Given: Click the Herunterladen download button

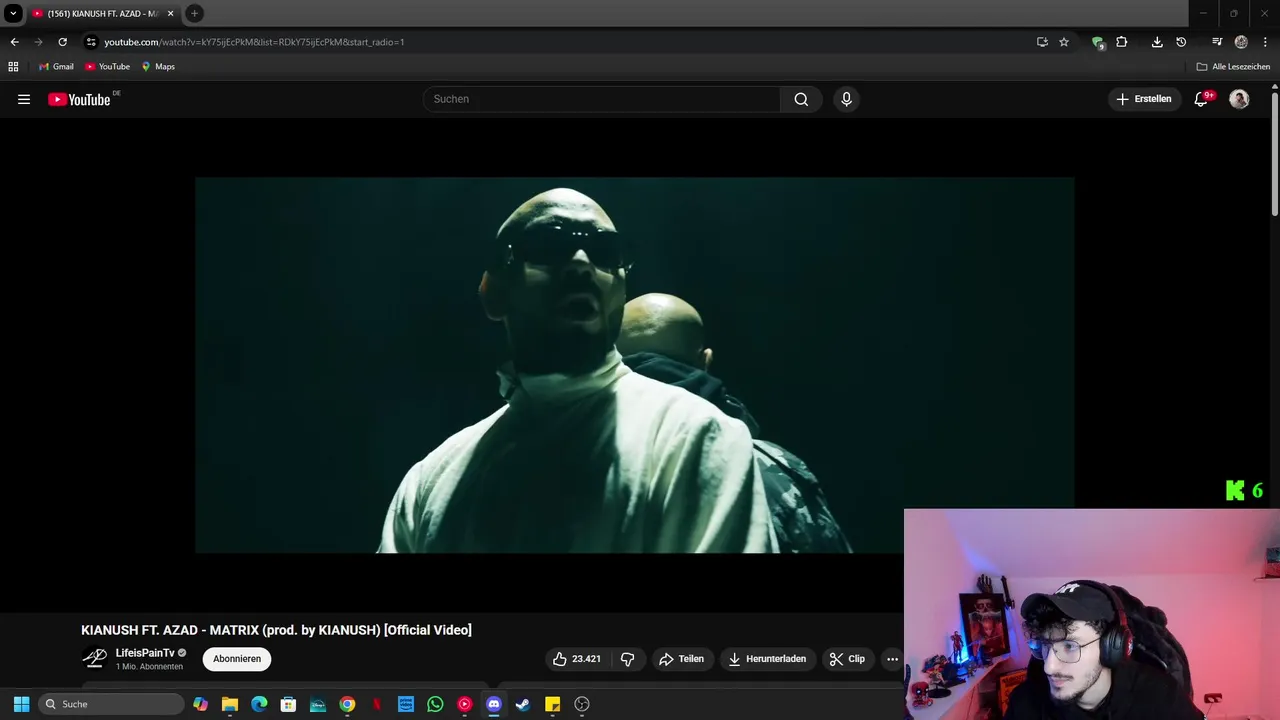Looking at the screenshot, I should coord(767,659).
